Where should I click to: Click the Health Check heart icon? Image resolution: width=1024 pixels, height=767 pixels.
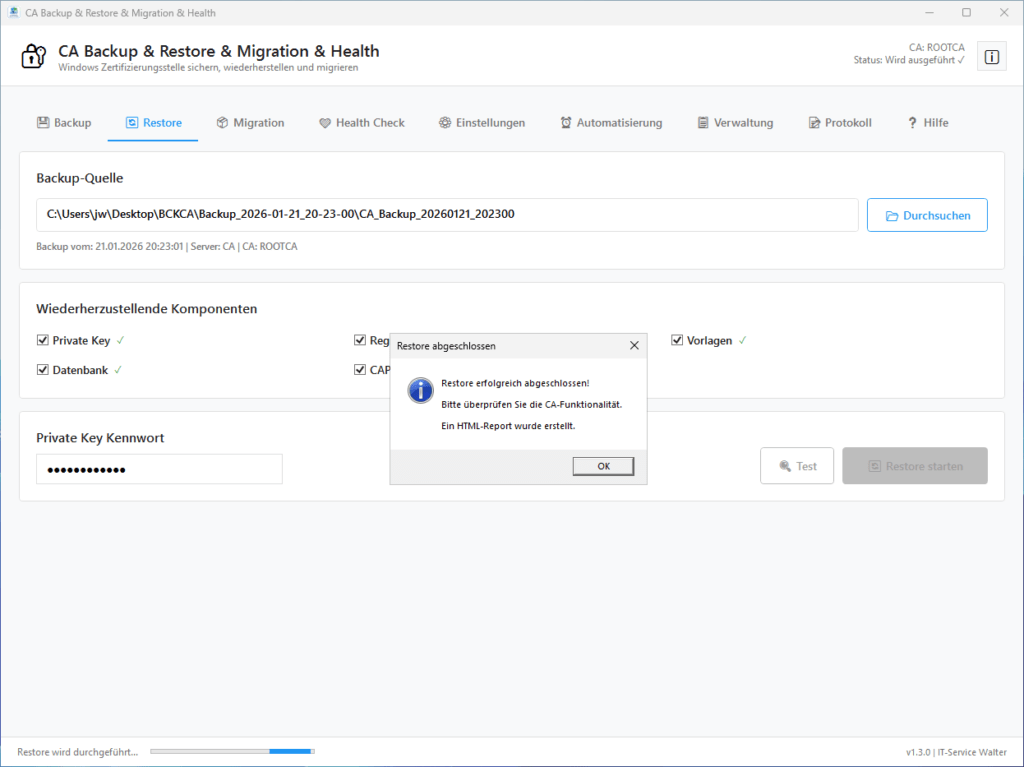323,122
